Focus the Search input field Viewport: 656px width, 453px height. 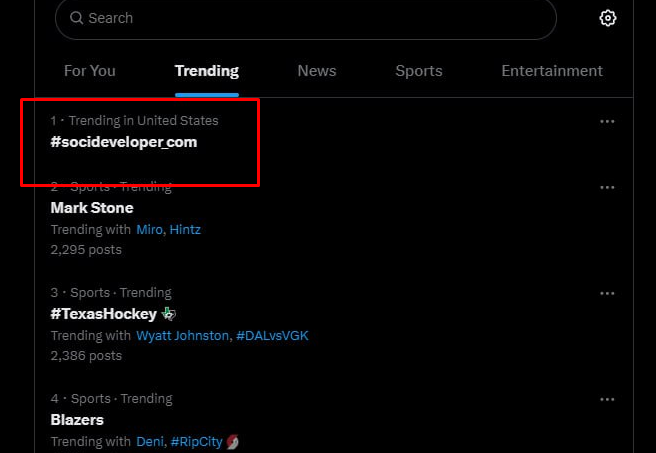coord(305,18)
